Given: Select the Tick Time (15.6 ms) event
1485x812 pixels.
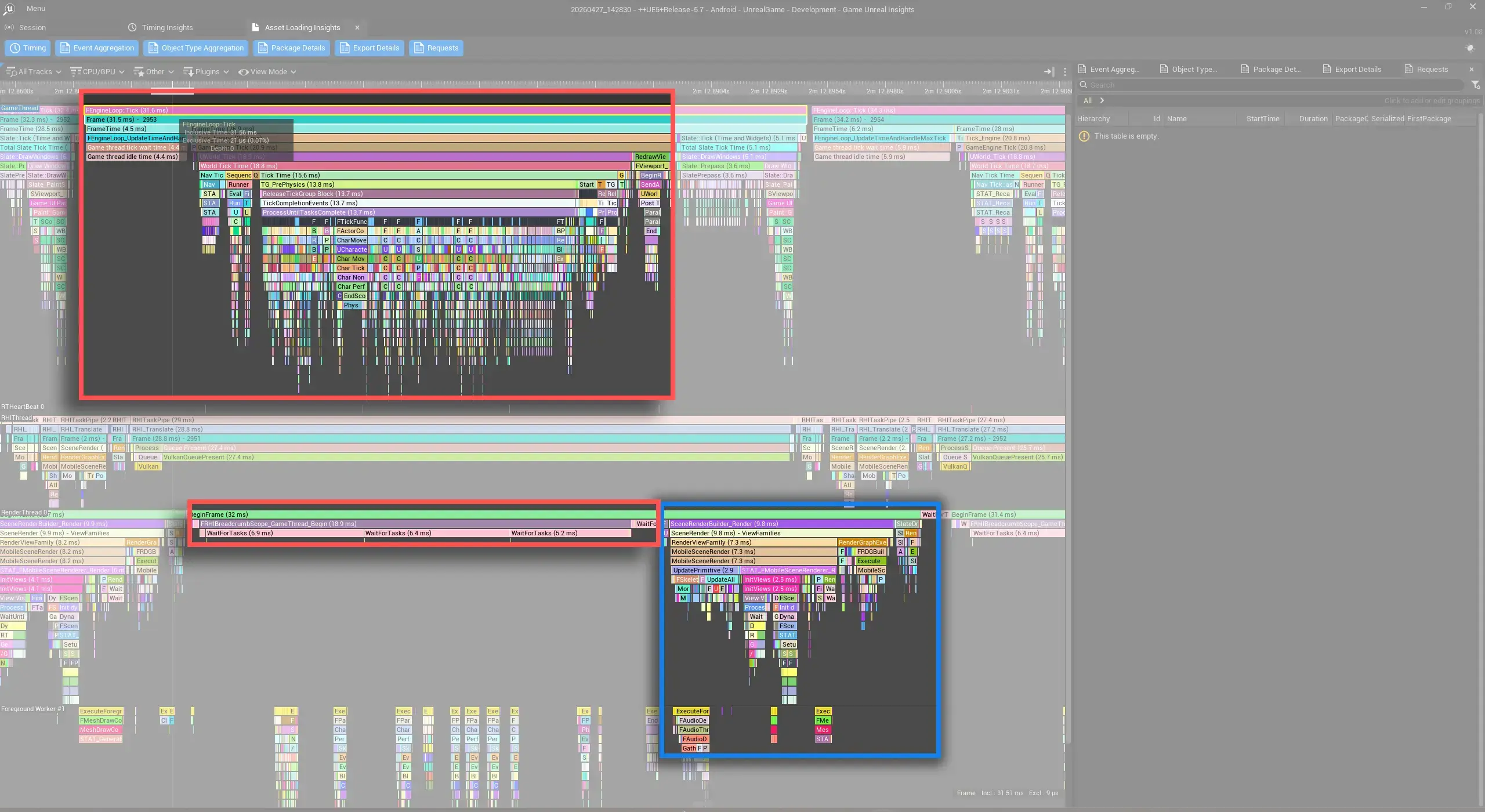Looking at the screenshot, I should [x=439, y=175].
